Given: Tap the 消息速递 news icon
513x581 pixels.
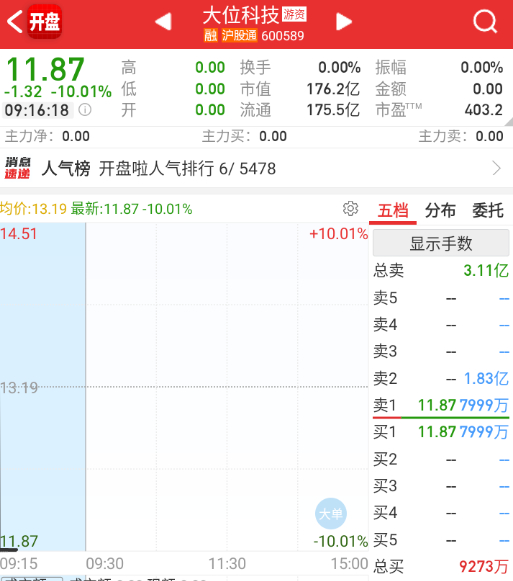Looking at the screenshot, I should (x=17, y=168).
